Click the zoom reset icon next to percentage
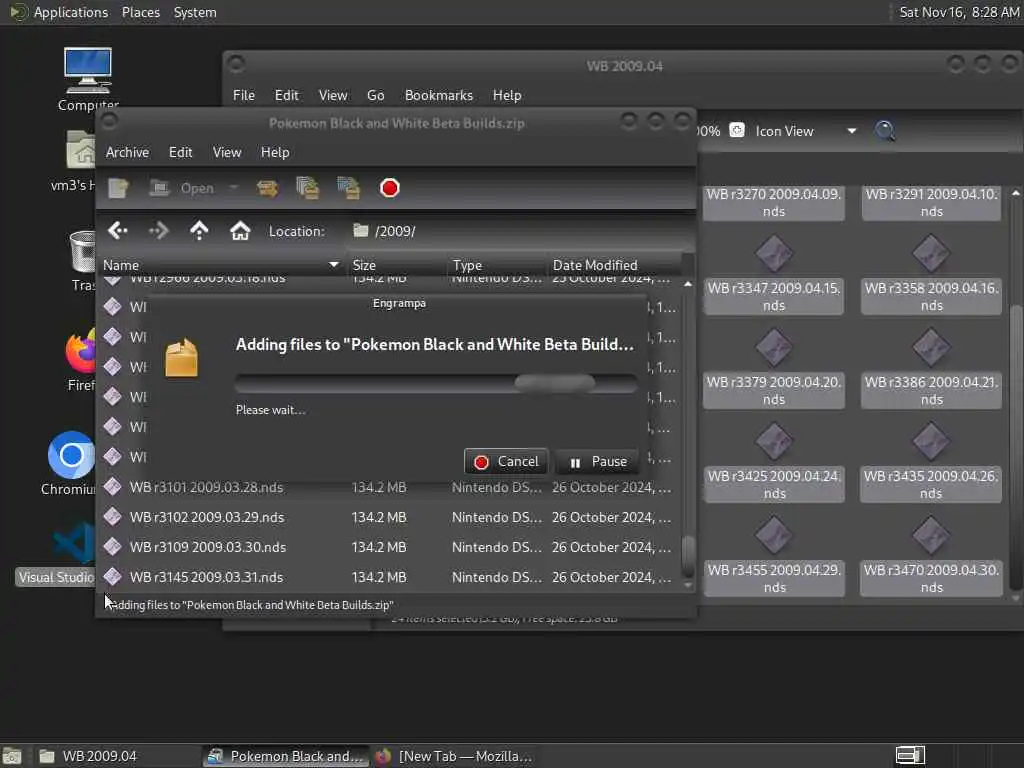 (x=737, y=131)
